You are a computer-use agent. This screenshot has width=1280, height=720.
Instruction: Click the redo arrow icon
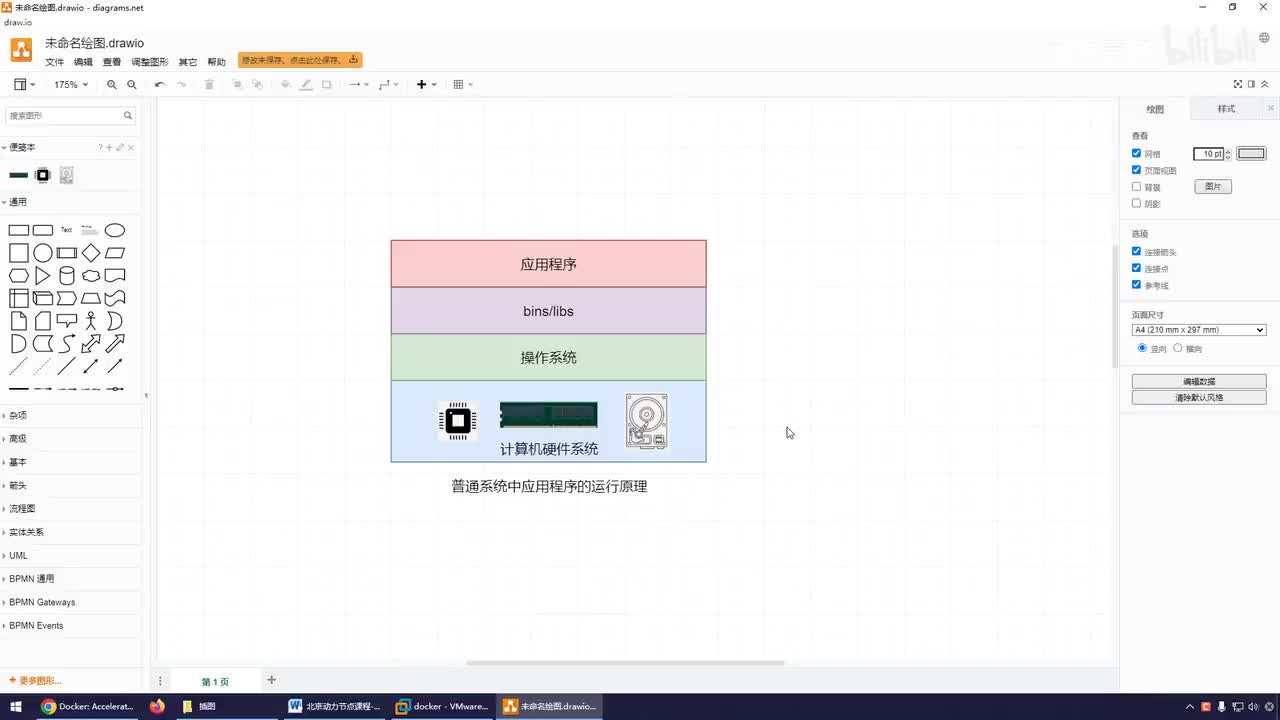[x=182, y=85]
